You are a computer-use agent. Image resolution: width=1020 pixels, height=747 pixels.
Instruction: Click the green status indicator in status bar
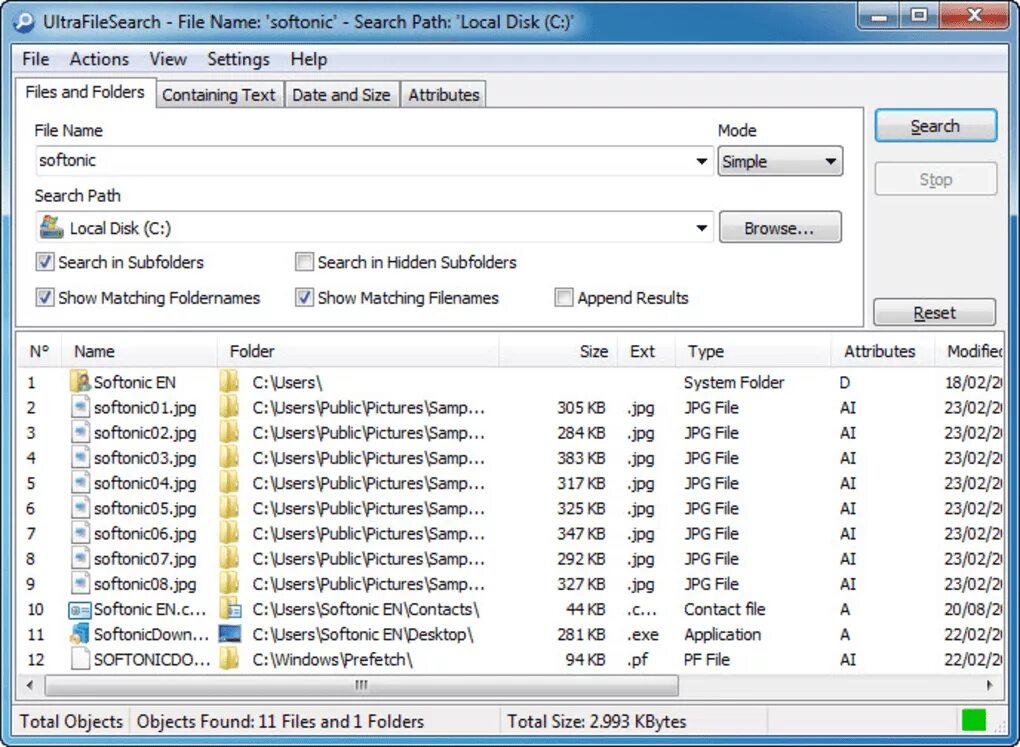(974, 720)
